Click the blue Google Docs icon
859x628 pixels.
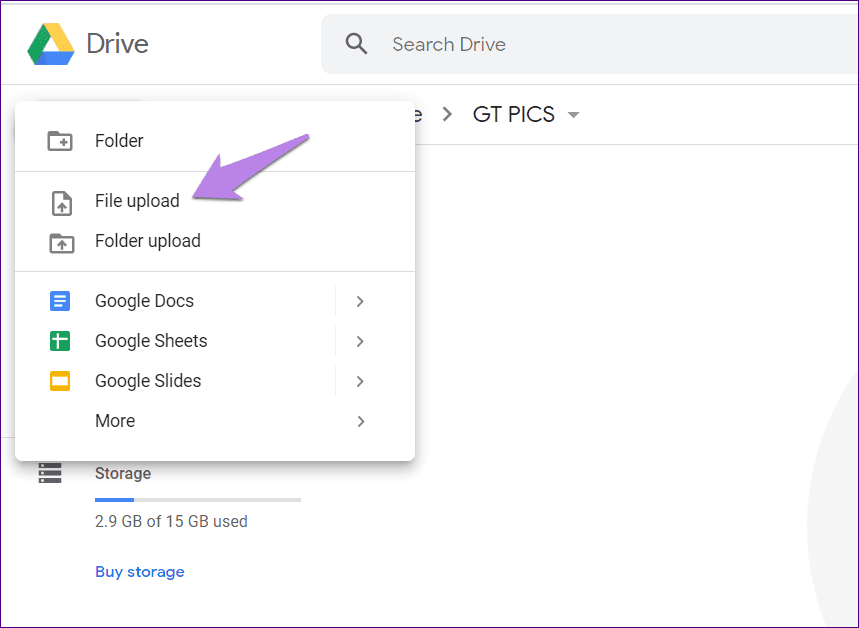(x=60, y=301)
